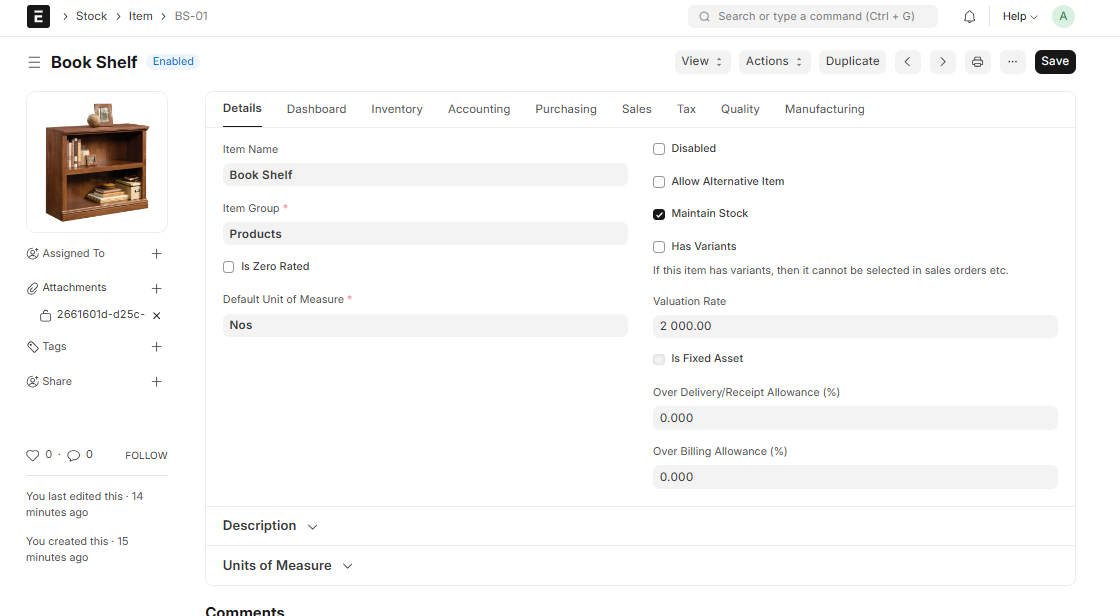Save the item
The height and width of the screenshot is (616, 1120).
pyautogui.click(x=1055, y=61)
